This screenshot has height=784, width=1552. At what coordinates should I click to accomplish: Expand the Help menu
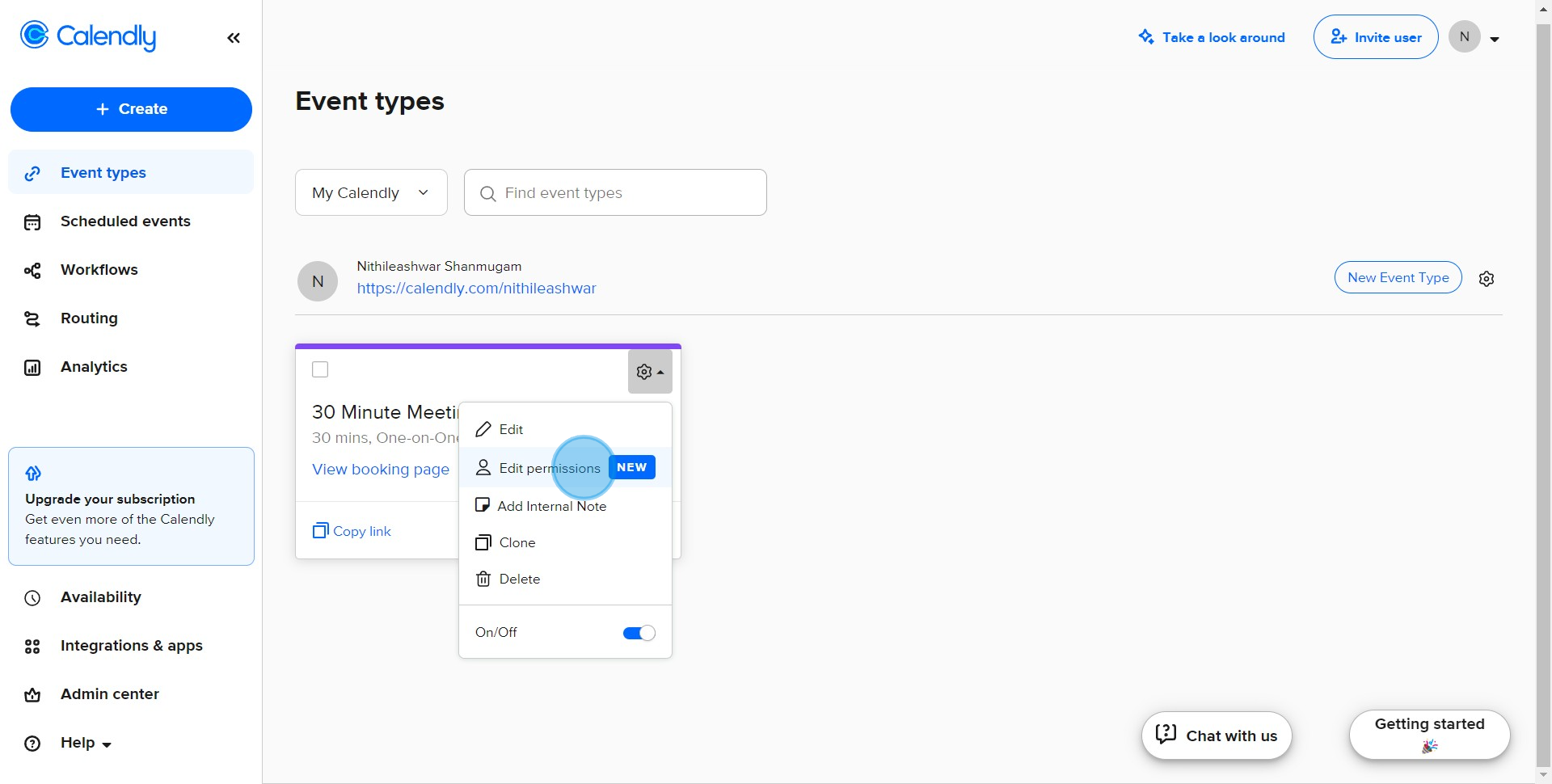86,743
